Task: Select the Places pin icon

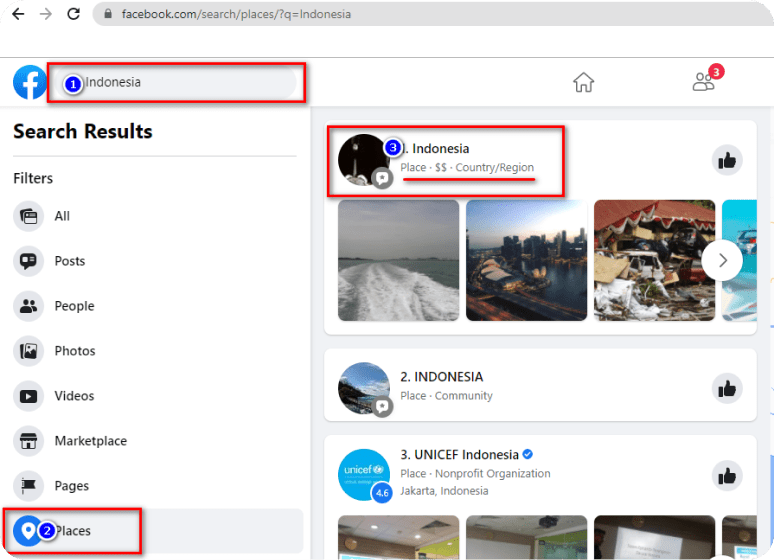Action: click(28, 530)
